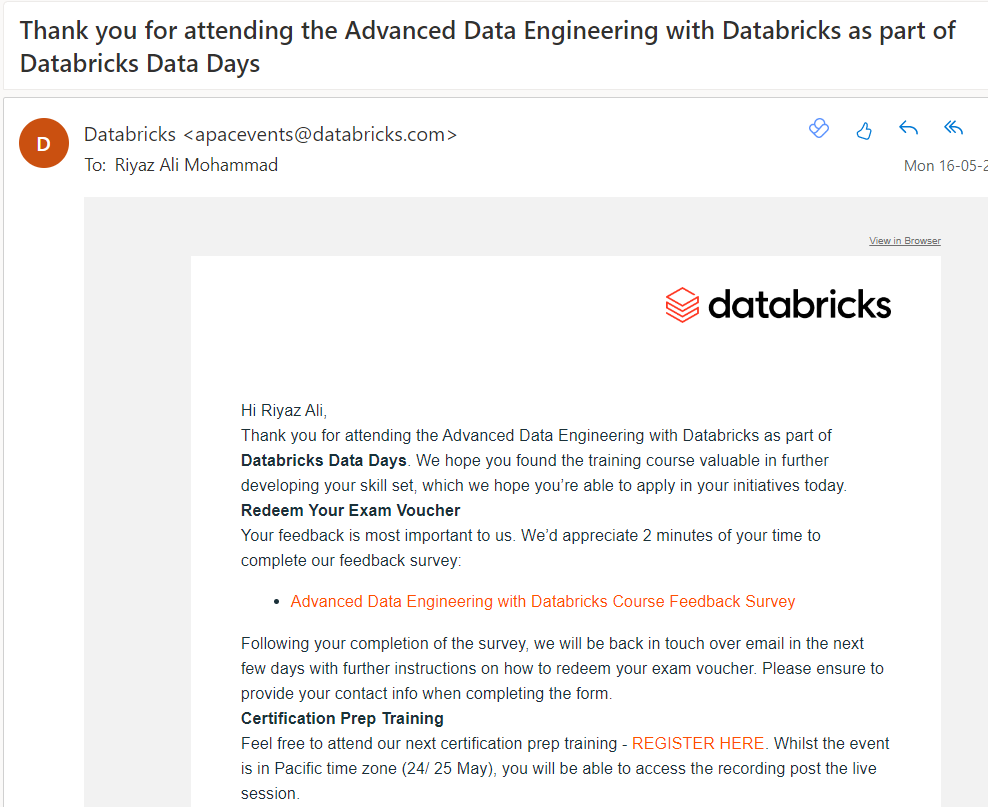Click the "Redeem Your Exam Voucher" heading

350,510
